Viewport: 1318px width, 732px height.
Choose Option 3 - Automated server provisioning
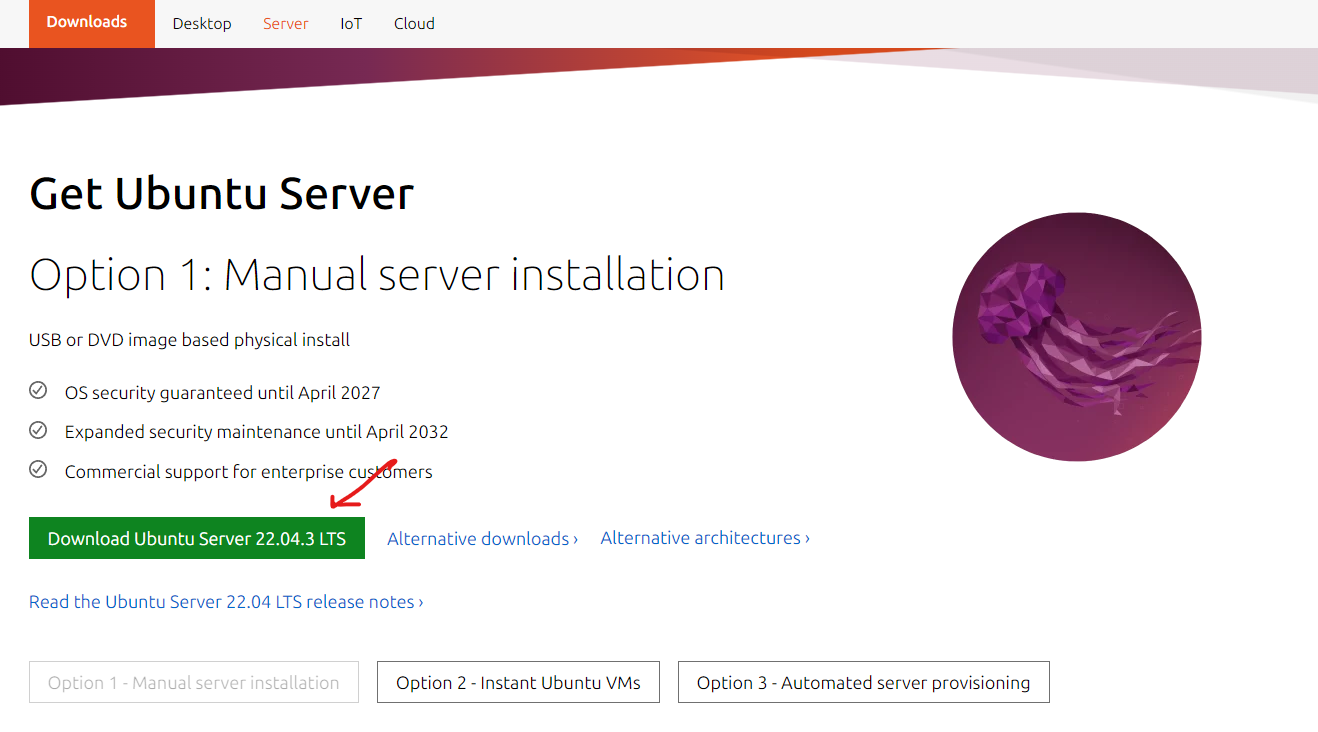pyautogui.click(x=863, y=683)
